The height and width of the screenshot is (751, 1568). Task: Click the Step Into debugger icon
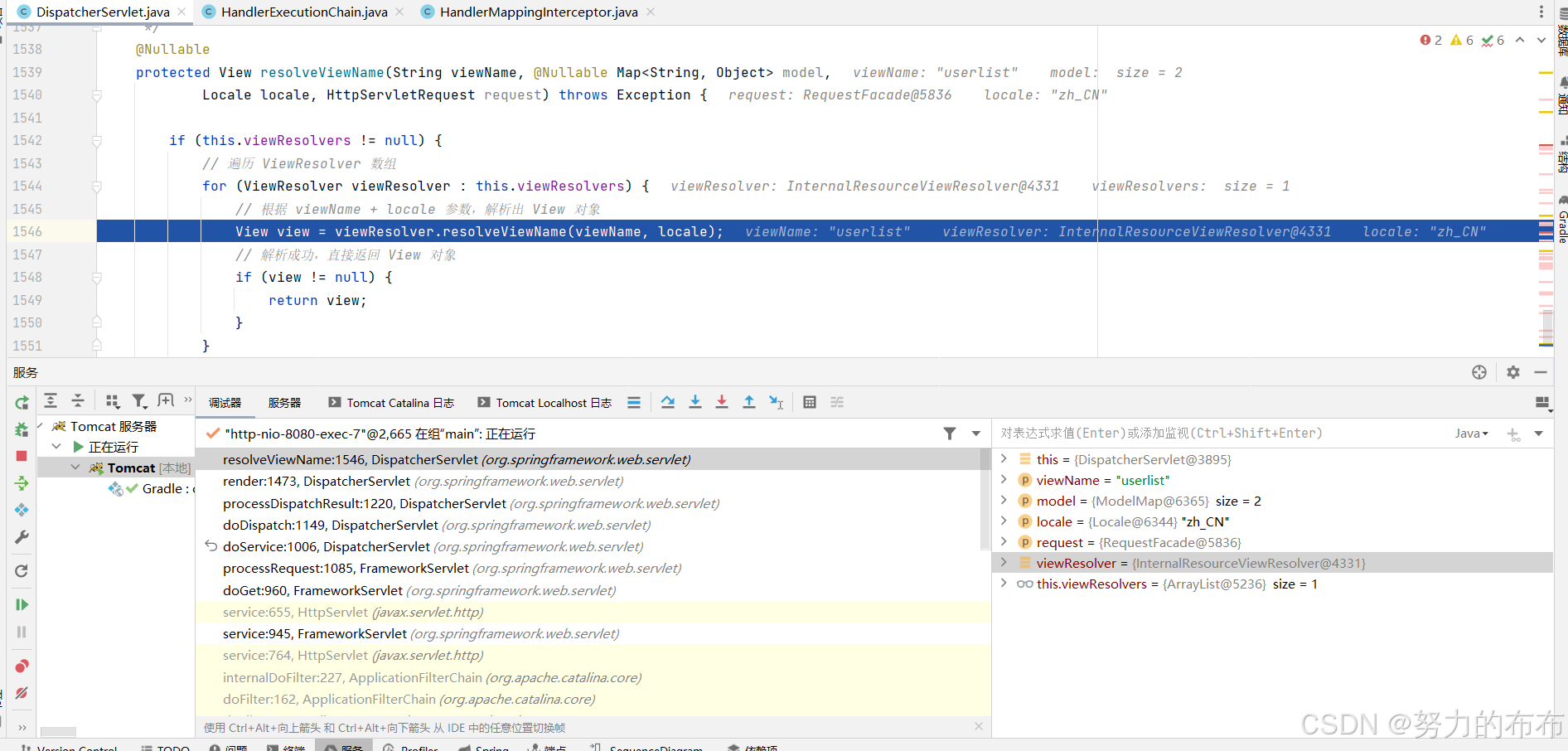695,402
